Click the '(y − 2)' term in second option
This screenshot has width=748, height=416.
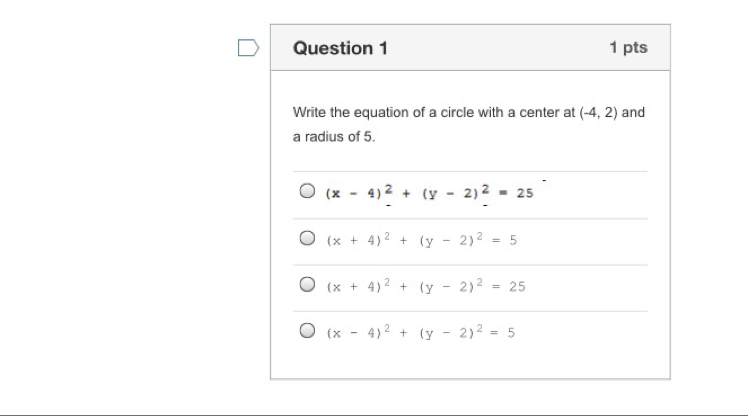447,240
